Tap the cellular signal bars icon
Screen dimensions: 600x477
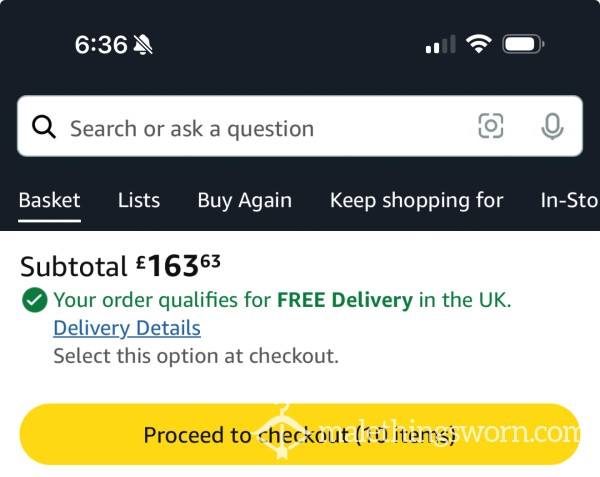coord(440,44)
